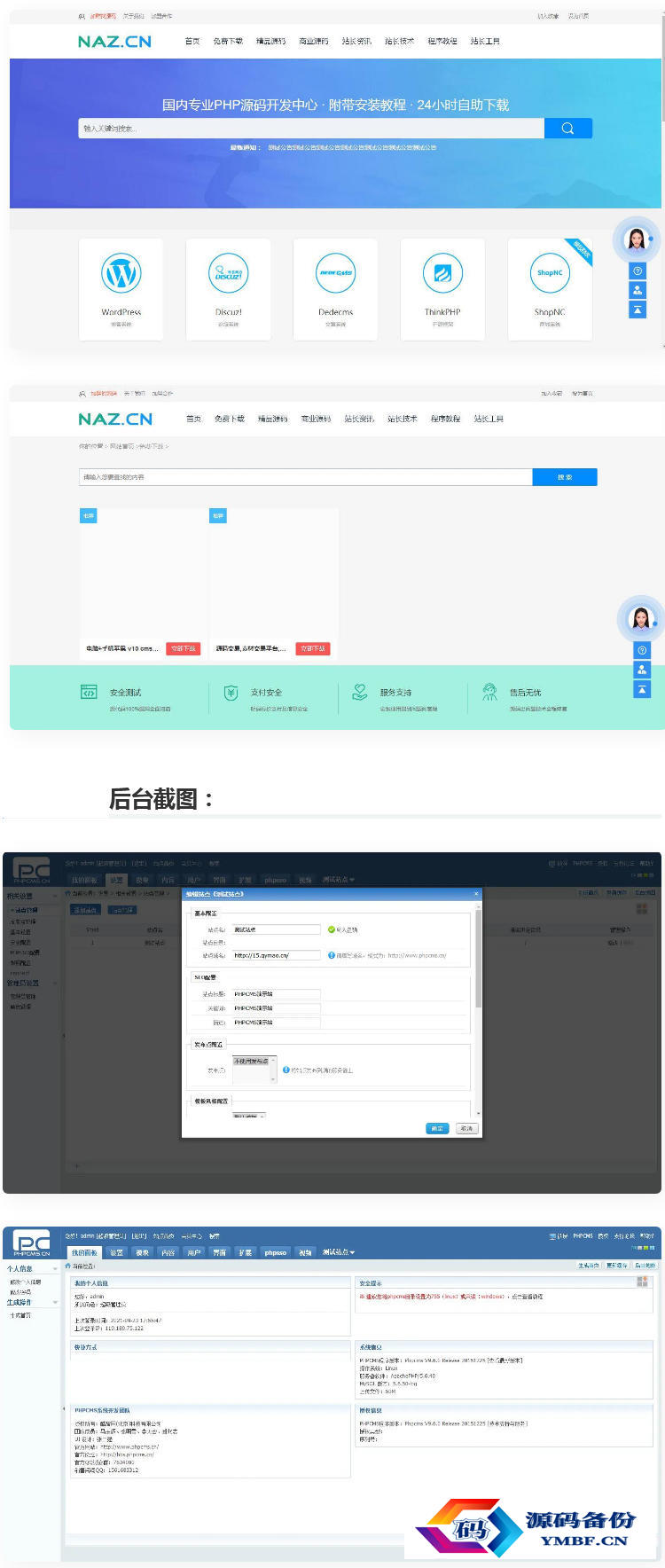This screenshot has height=1568, width=665.
Task: Click the 服务支持 hand icon in the footer strip
Action: point(359,692)
